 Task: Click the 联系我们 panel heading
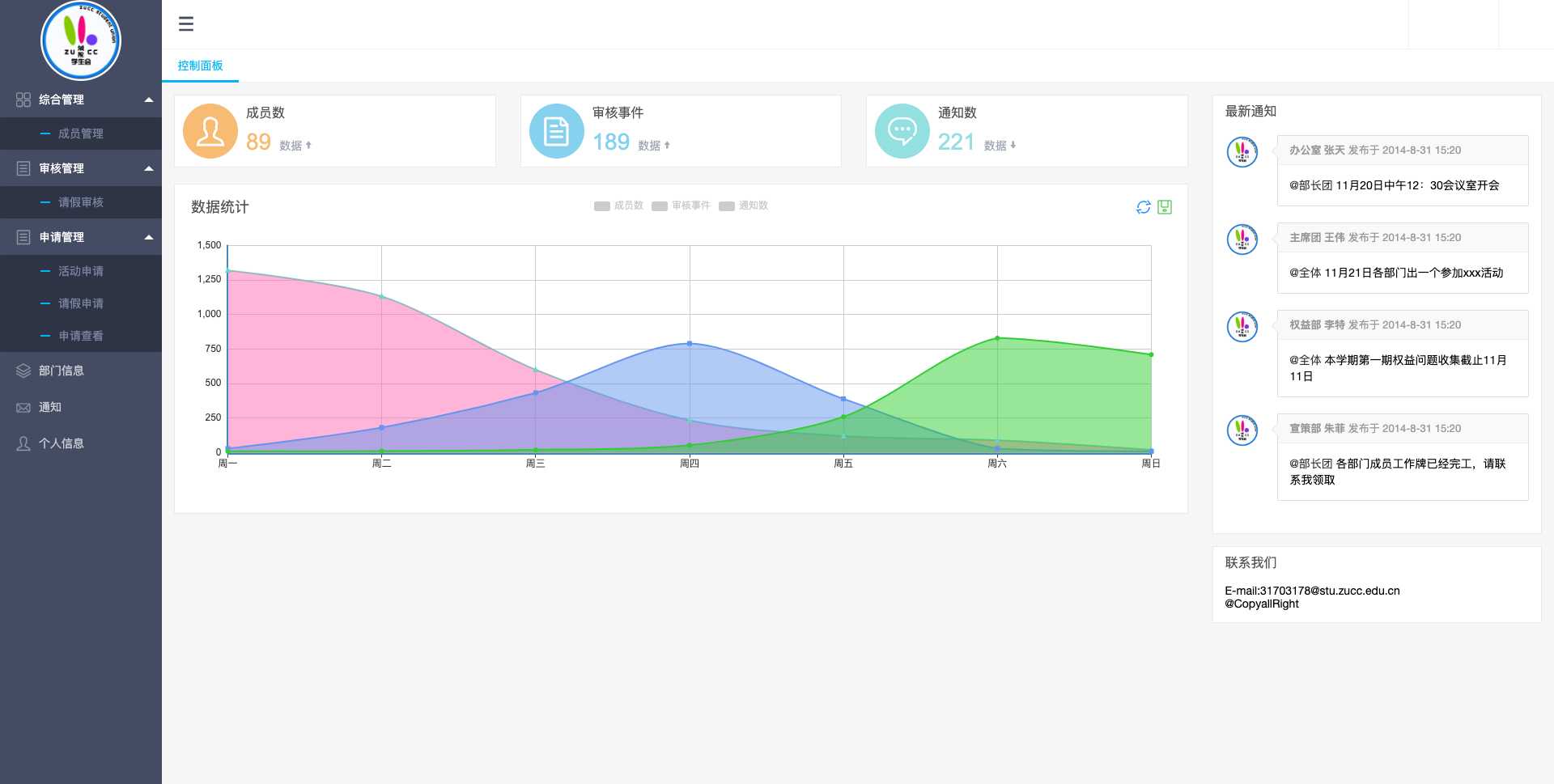click(1250, 563)
